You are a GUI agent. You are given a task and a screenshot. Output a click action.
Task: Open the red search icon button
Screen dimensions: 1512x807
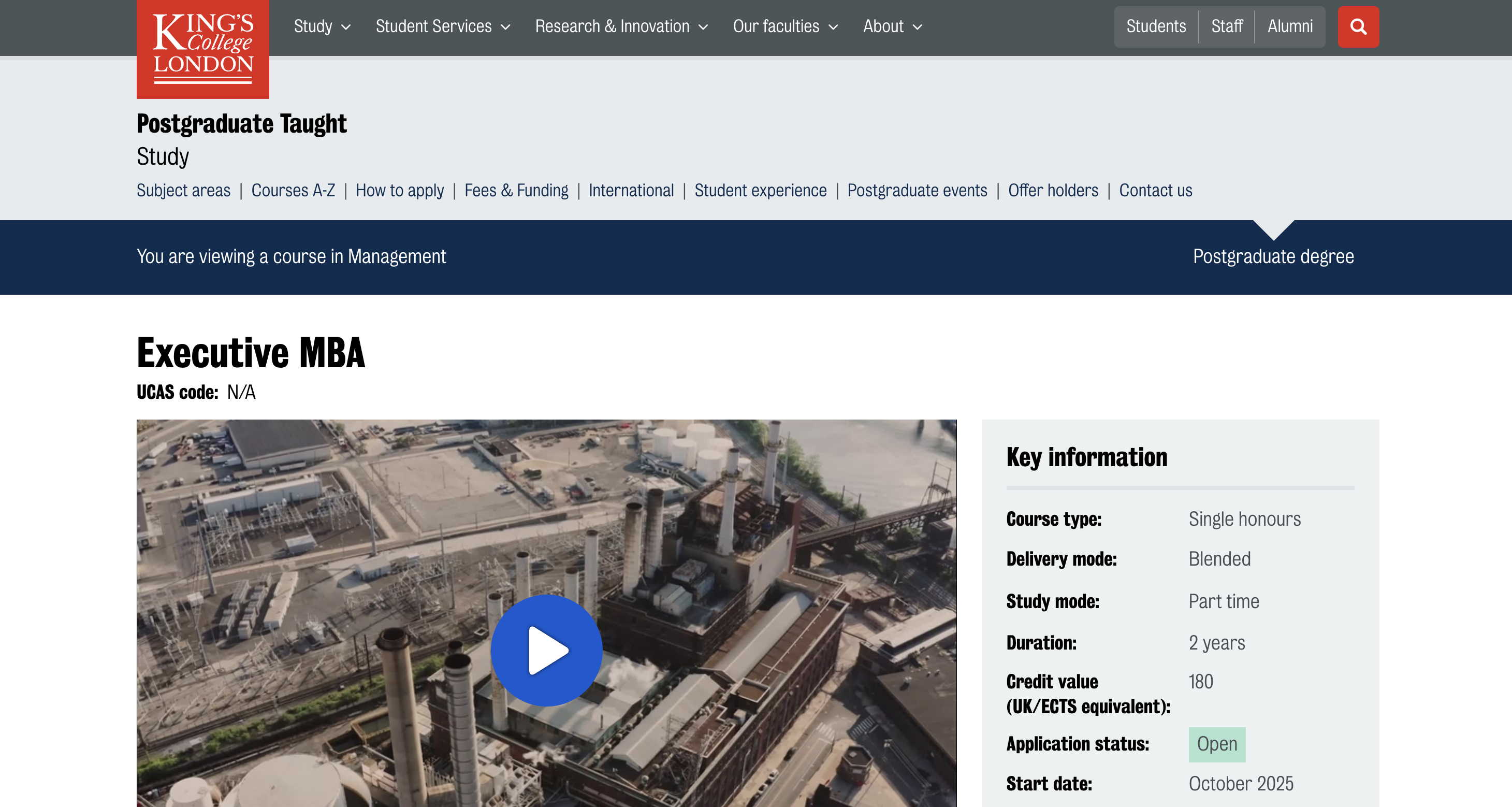1358,27
